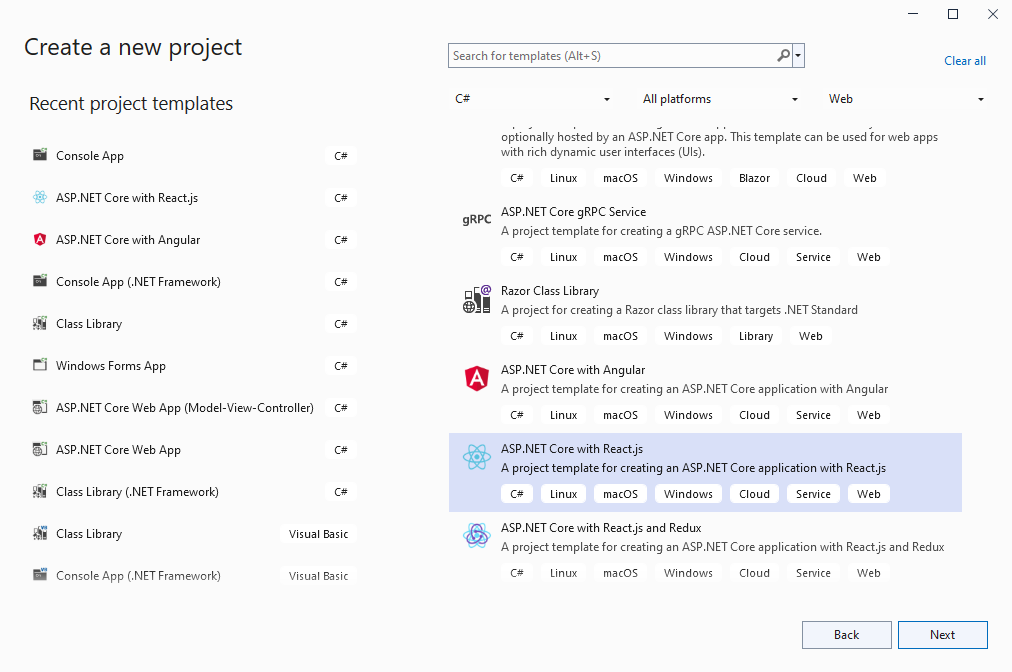Click the Visual Basic label beside Class Library
The image size is (1012, 672).
pos(318,534)
